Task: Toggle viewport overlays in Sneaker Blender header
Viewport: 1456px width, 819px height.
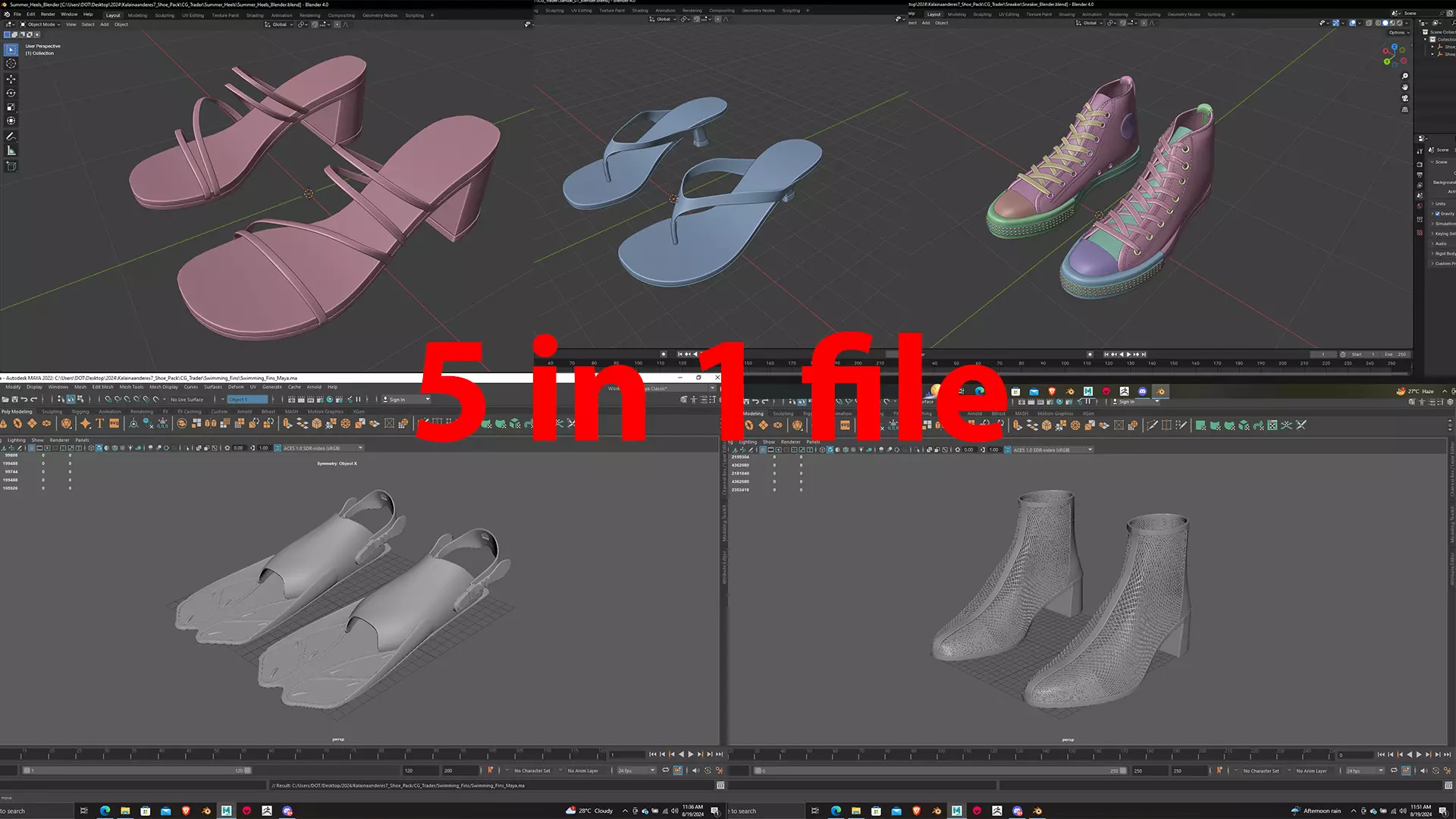Action: [x=1353, y=24]
